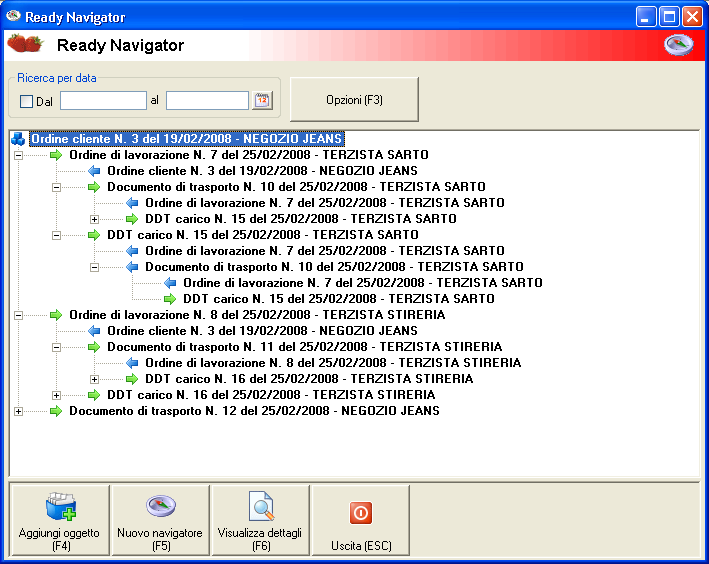
Task: Click blue arrow of Documento di trasporto N. 10
Action: click(x=132, y=267)
